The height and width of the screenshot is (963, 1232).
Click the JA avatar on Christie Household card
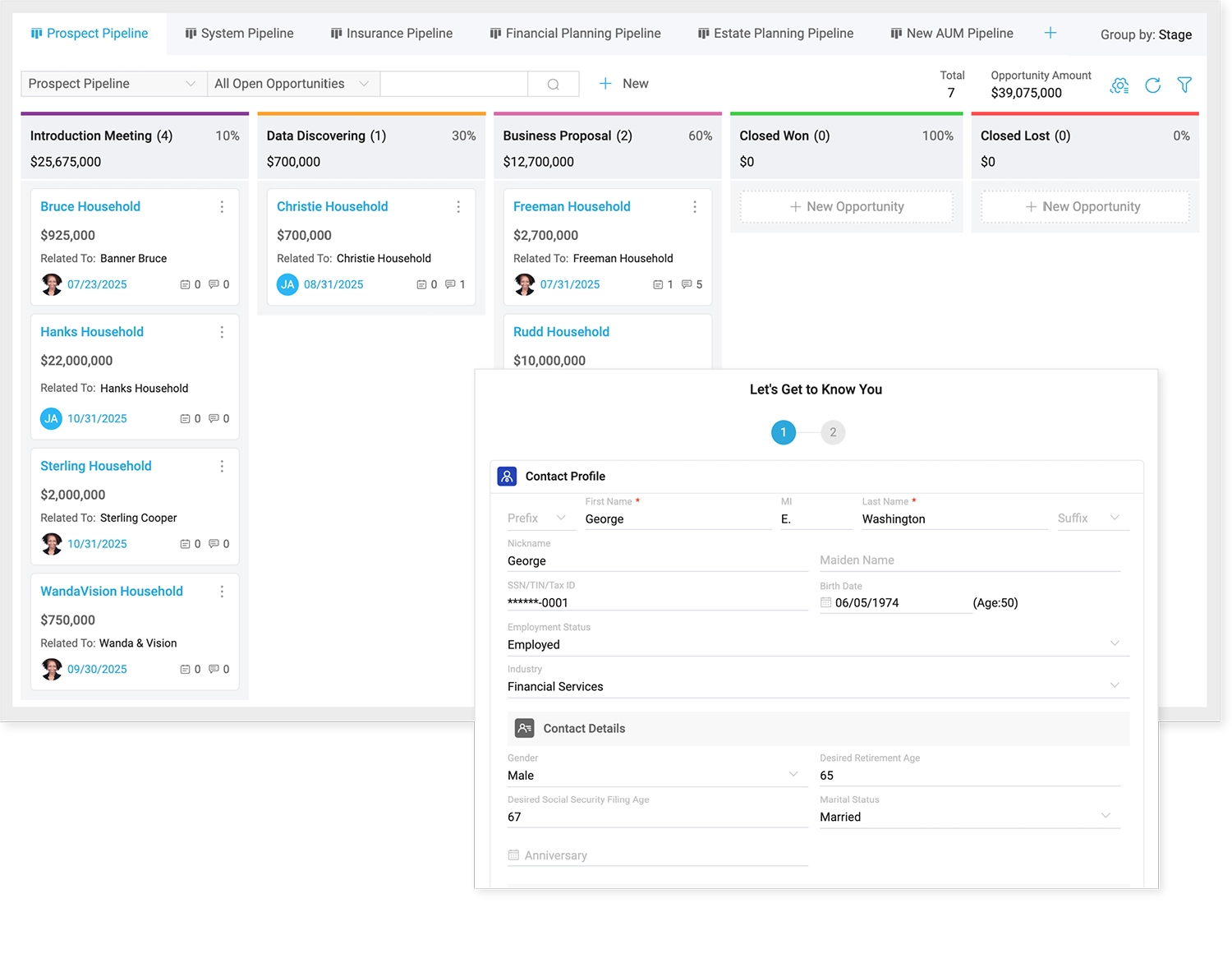click(x=287, y=284)
